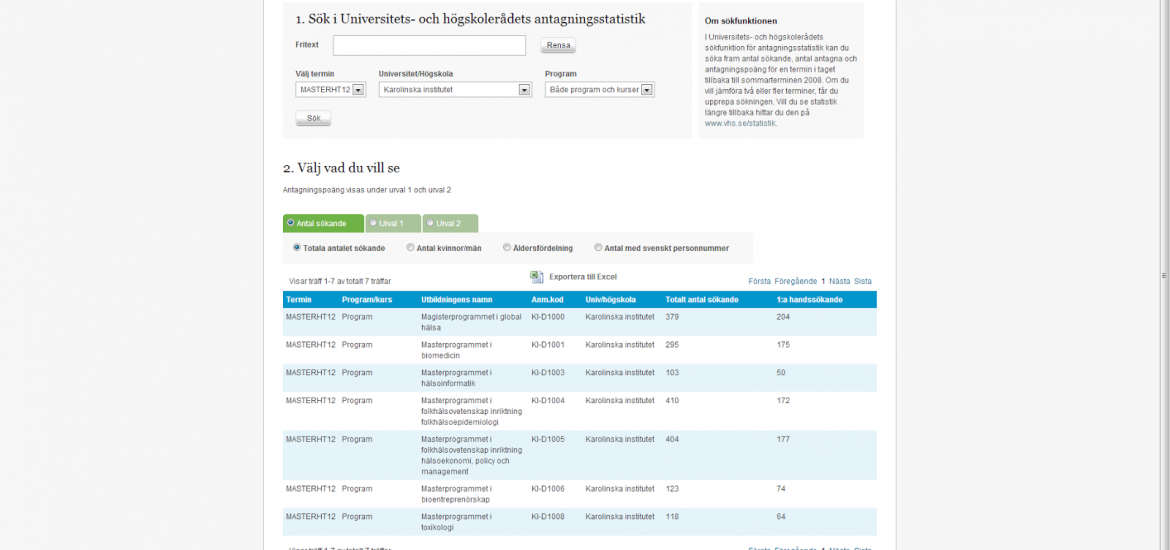This screenshot has height=550, width=1170.
Task: Open the www.vhs.se/statistik link
Action: pyautogui.click(x=740, y=124)
